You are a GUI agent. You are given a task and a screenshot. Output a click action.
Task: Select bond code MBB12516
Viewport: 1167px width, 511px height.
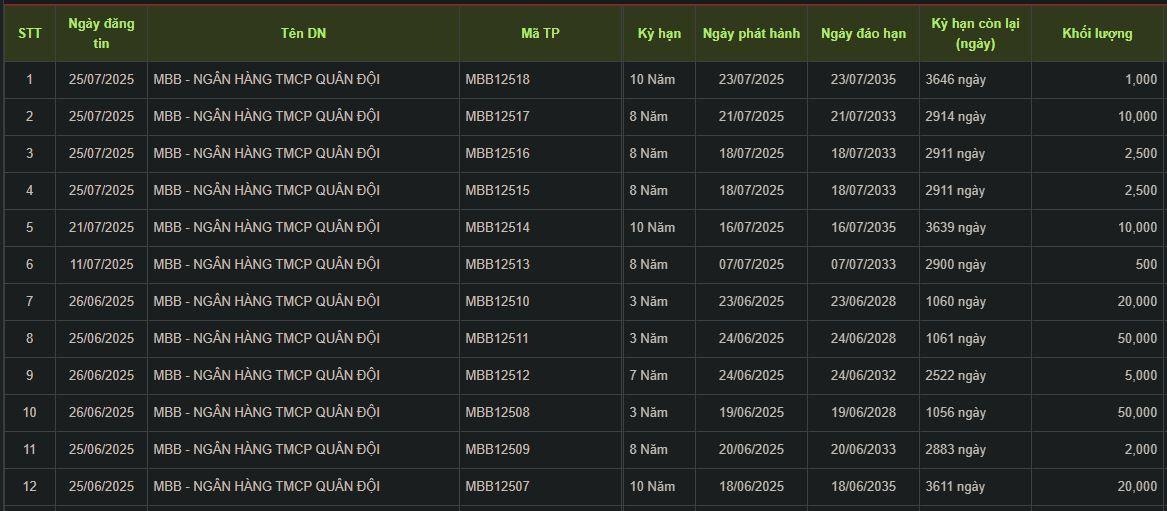498,154
